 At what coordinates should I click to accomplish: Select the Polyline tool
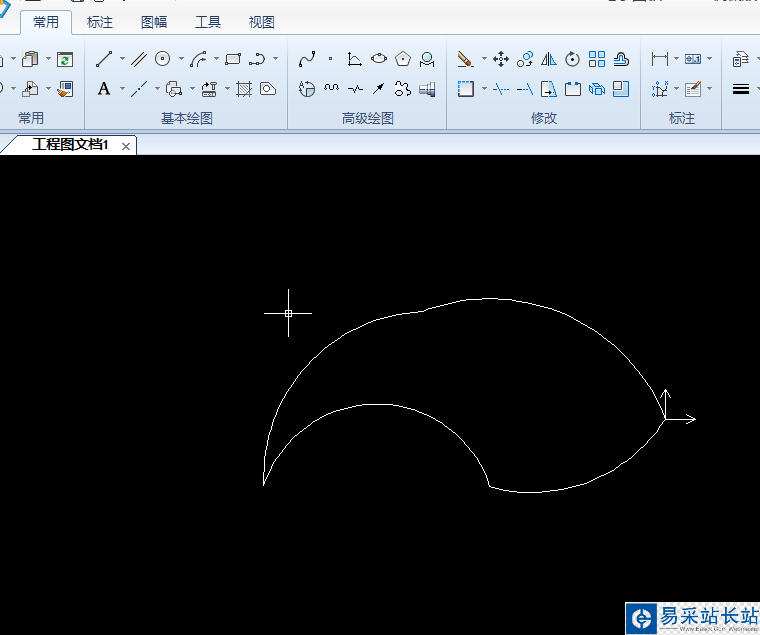pyautogui.click(x=257, y=59)
